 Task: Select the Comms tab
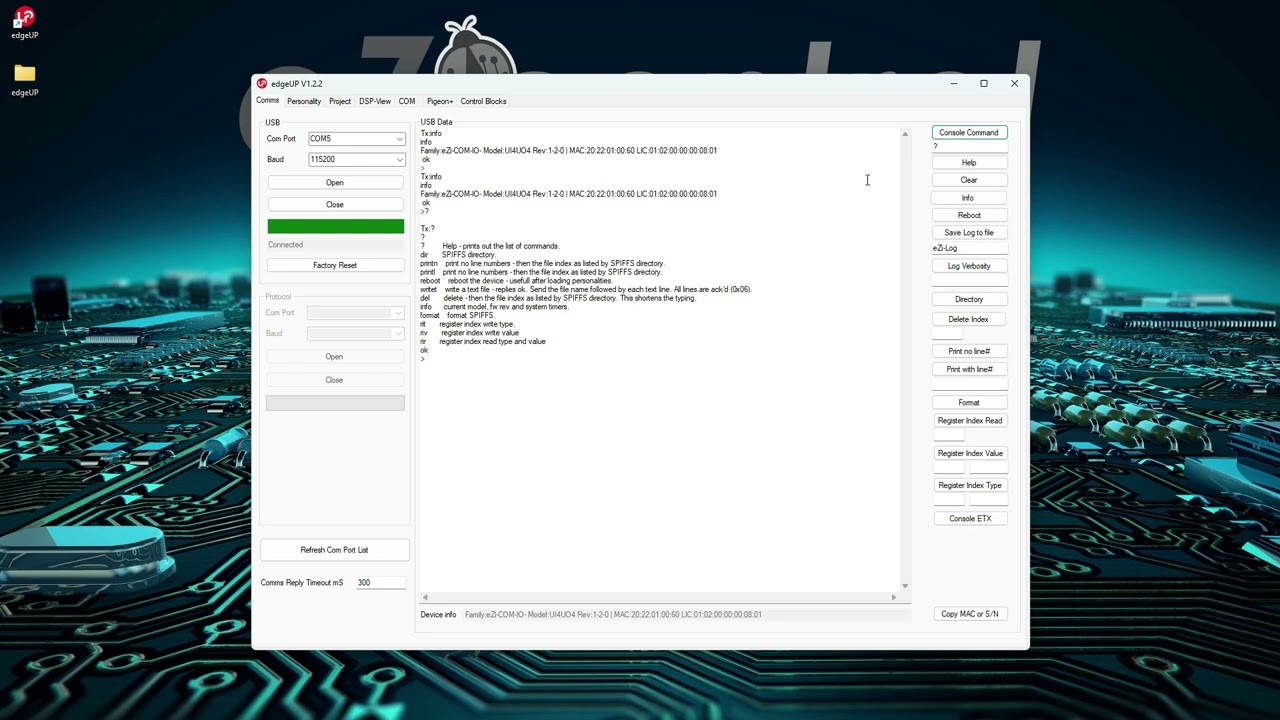point(267,101)
